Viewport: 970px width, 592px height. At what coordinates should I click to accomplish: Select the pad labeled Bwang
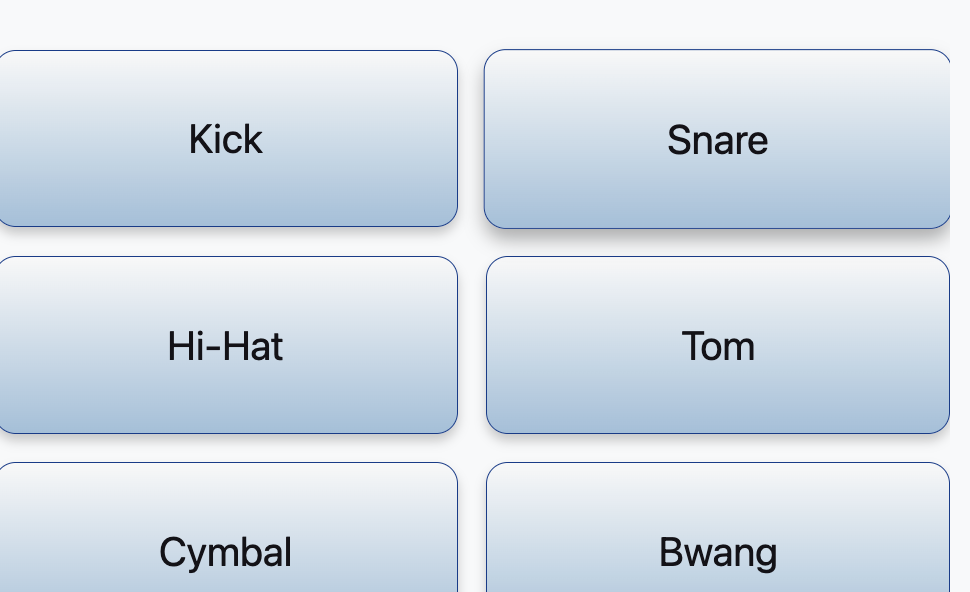coord(717,540)
